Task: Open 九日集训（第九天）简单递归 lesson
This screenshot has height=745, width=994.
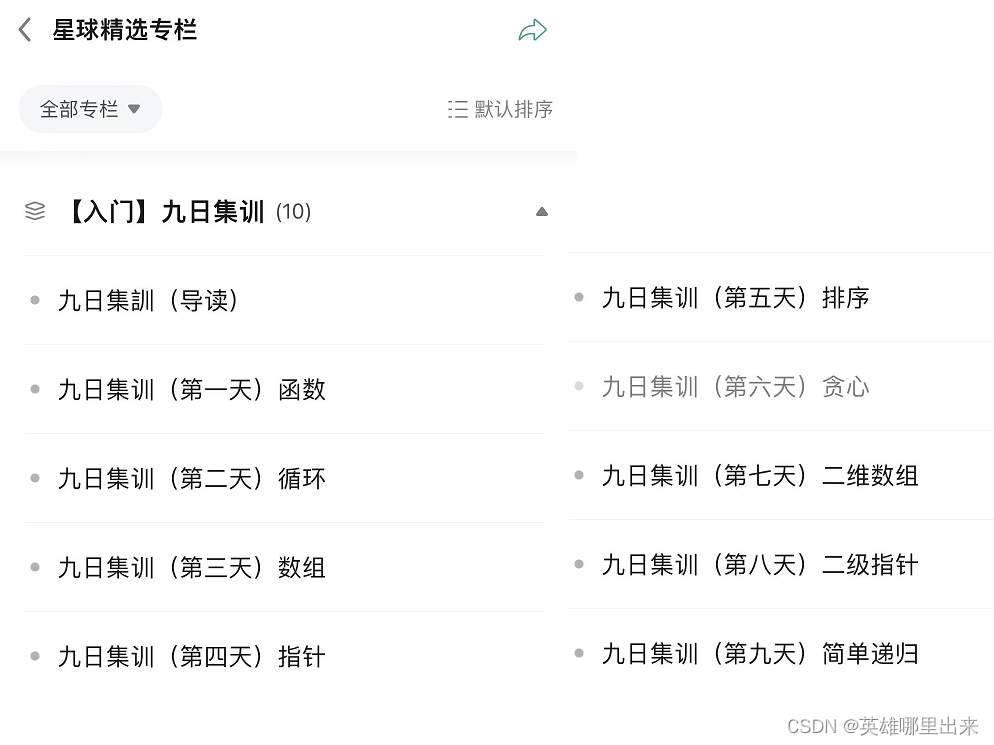Action: [760, 653]
